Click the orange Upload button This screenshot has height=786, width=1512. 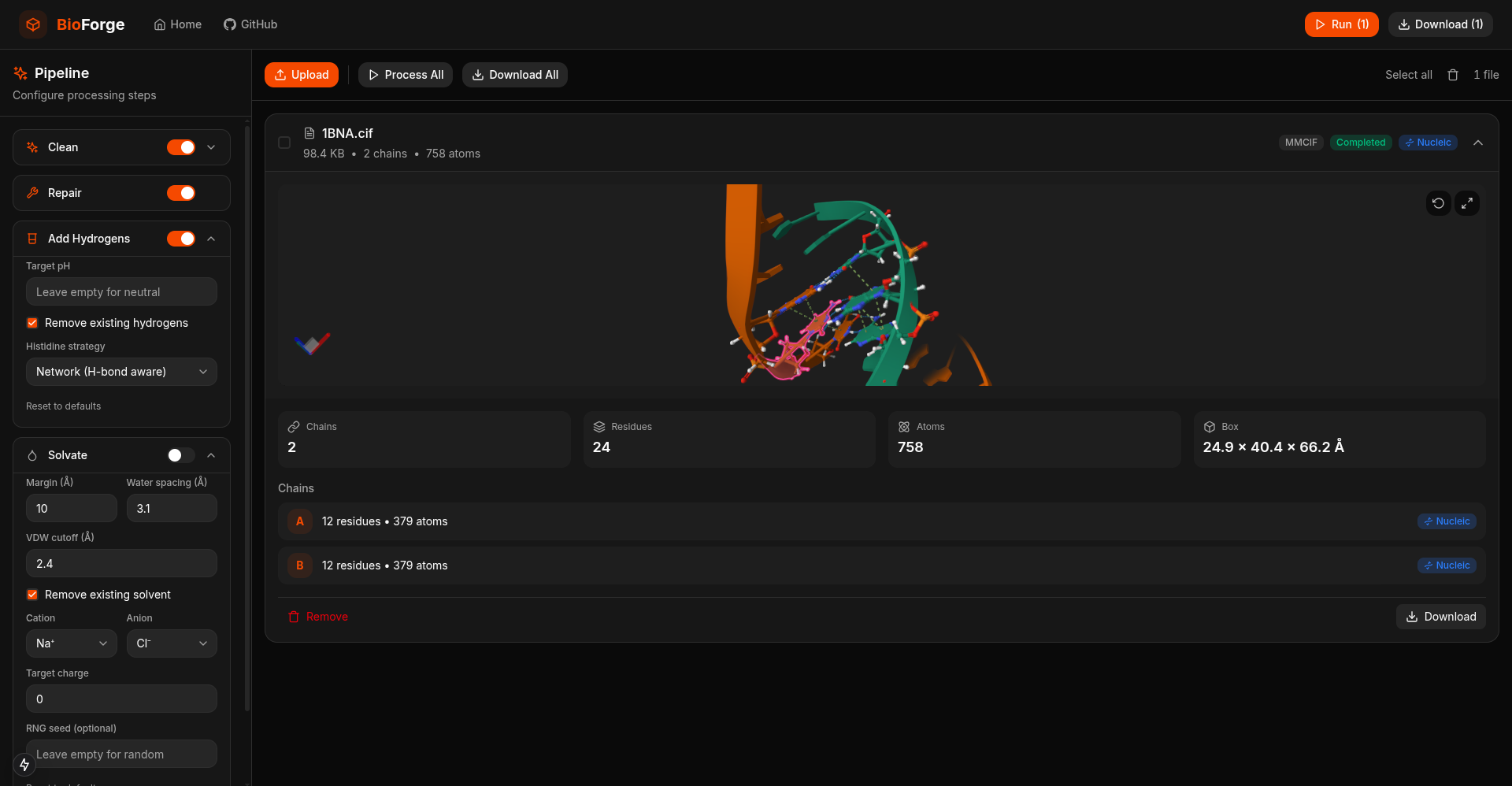tap(302, 75)
